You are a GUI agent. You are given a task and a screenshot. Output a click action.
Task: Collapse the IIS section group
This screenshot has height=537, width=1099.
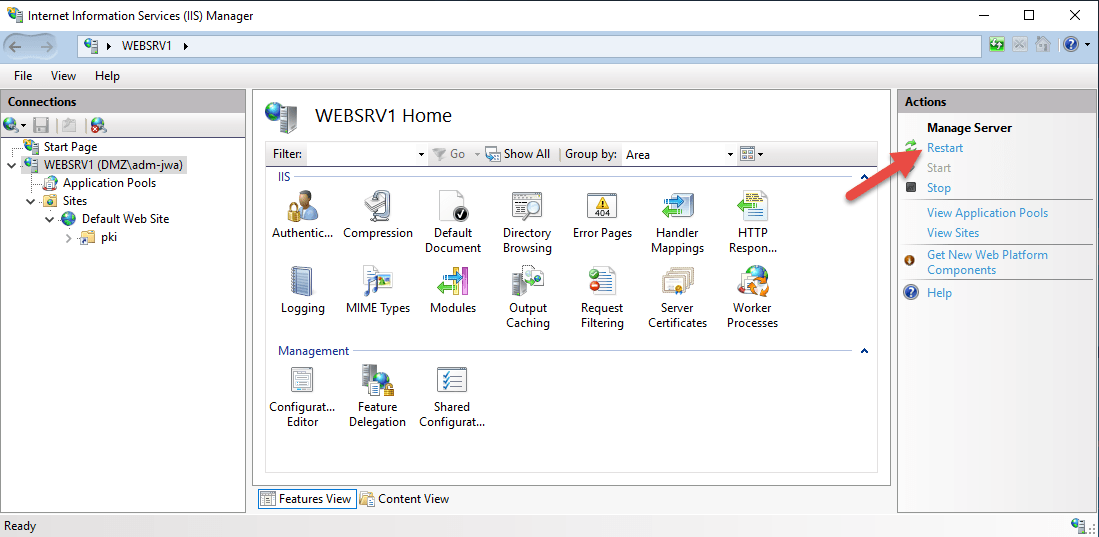point(864,178)
